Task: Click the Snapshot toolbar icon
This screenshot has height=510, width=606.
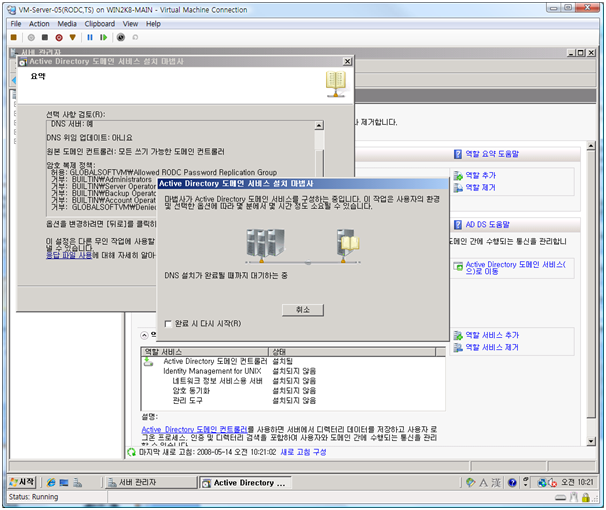Action: (121, 37)
